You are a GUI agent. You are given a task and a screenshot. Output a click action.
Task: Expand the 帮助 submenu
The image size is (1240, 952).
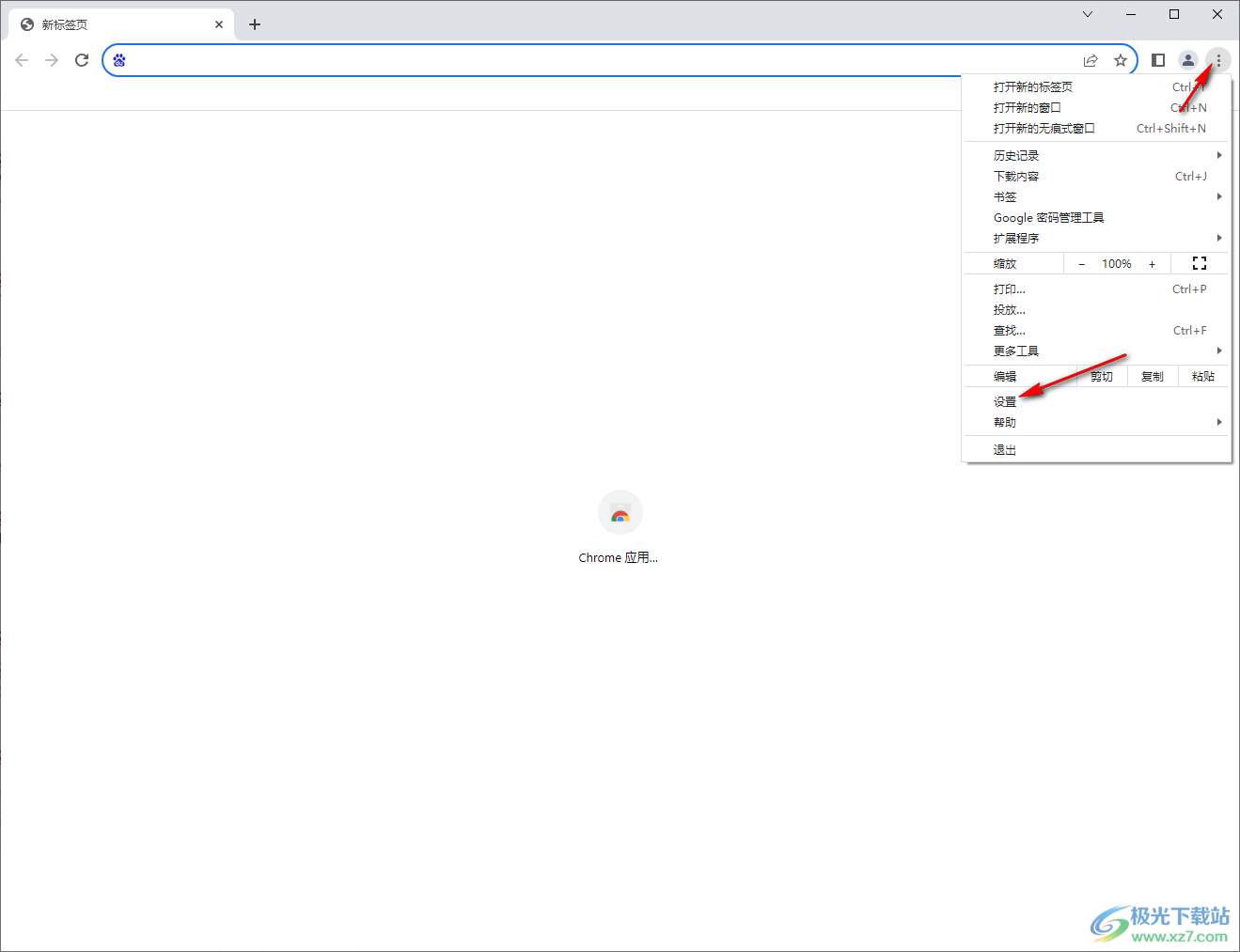(x=1096, y=423)
